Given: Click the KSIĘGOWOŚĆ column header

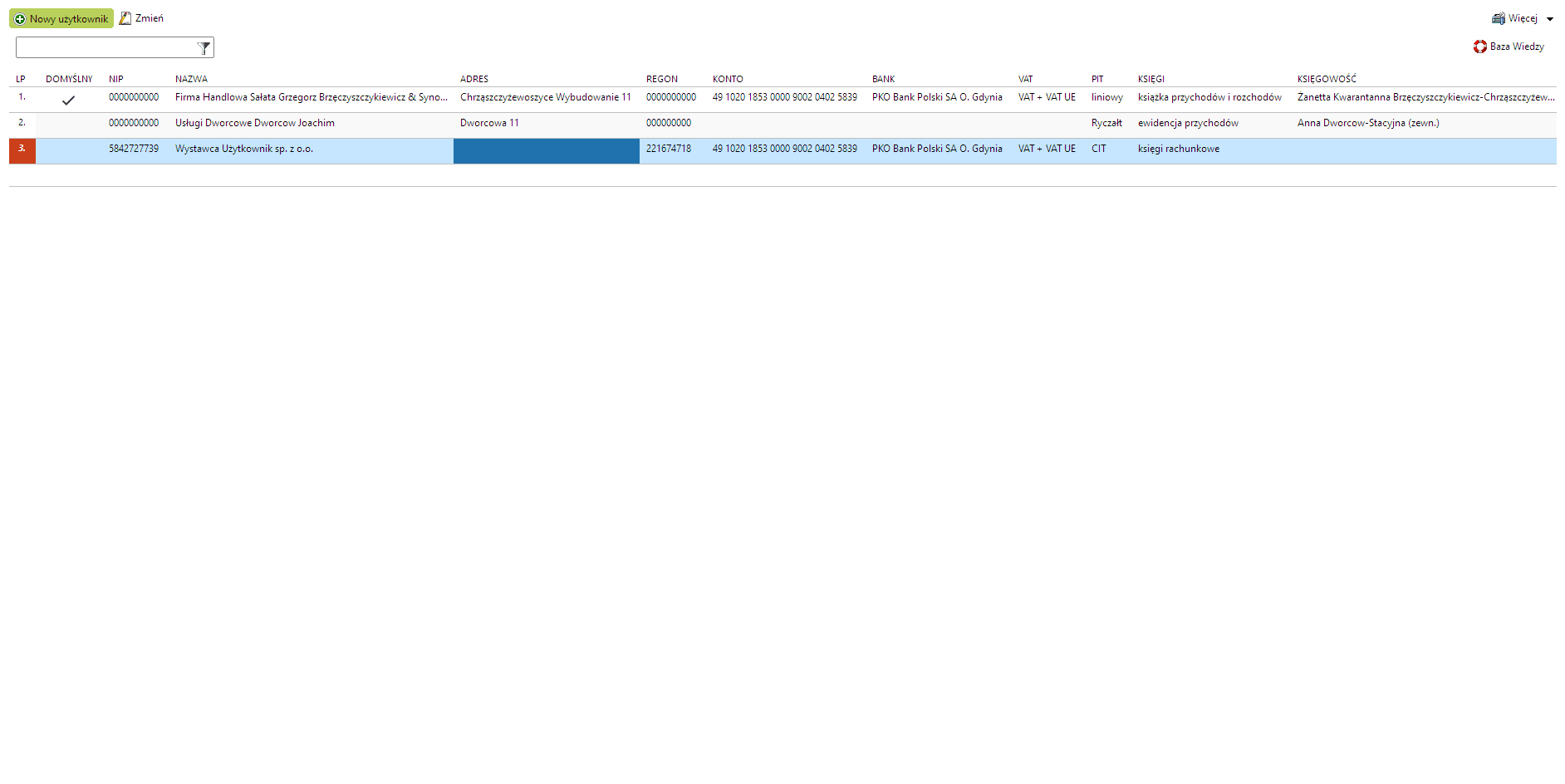Looking at the screenshot, I should [x=1327, y=79].
